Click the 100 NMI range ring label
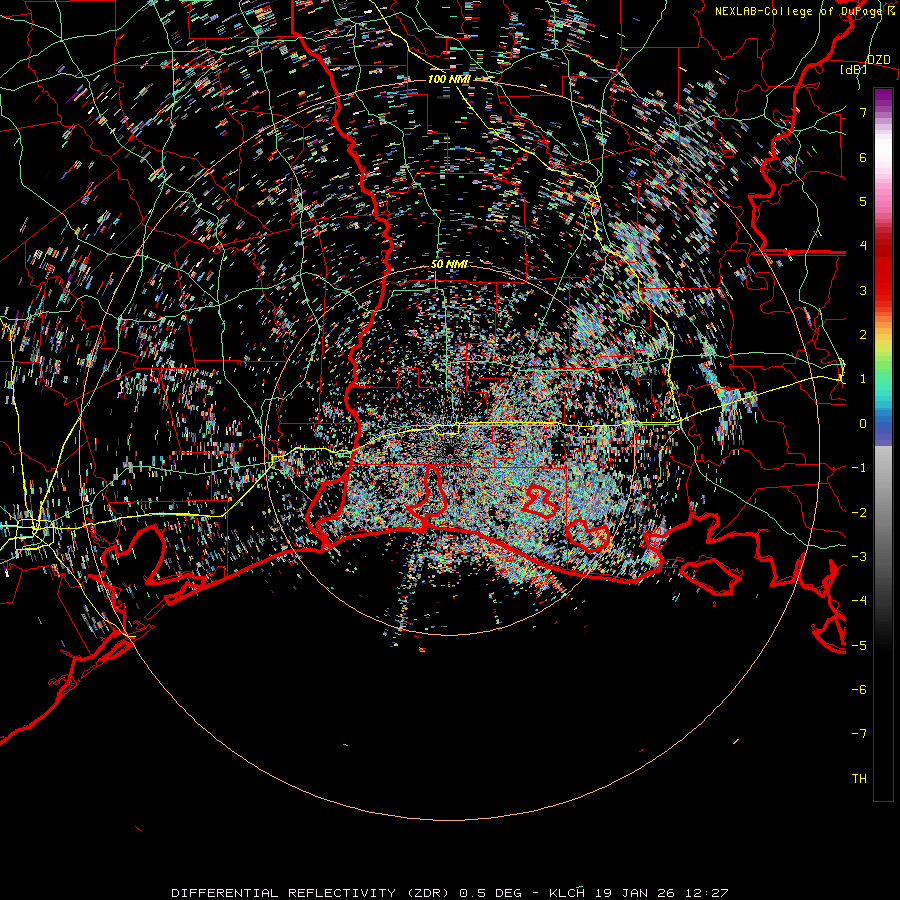Screen dimensions: 900x900 click(x=449, y=79)
